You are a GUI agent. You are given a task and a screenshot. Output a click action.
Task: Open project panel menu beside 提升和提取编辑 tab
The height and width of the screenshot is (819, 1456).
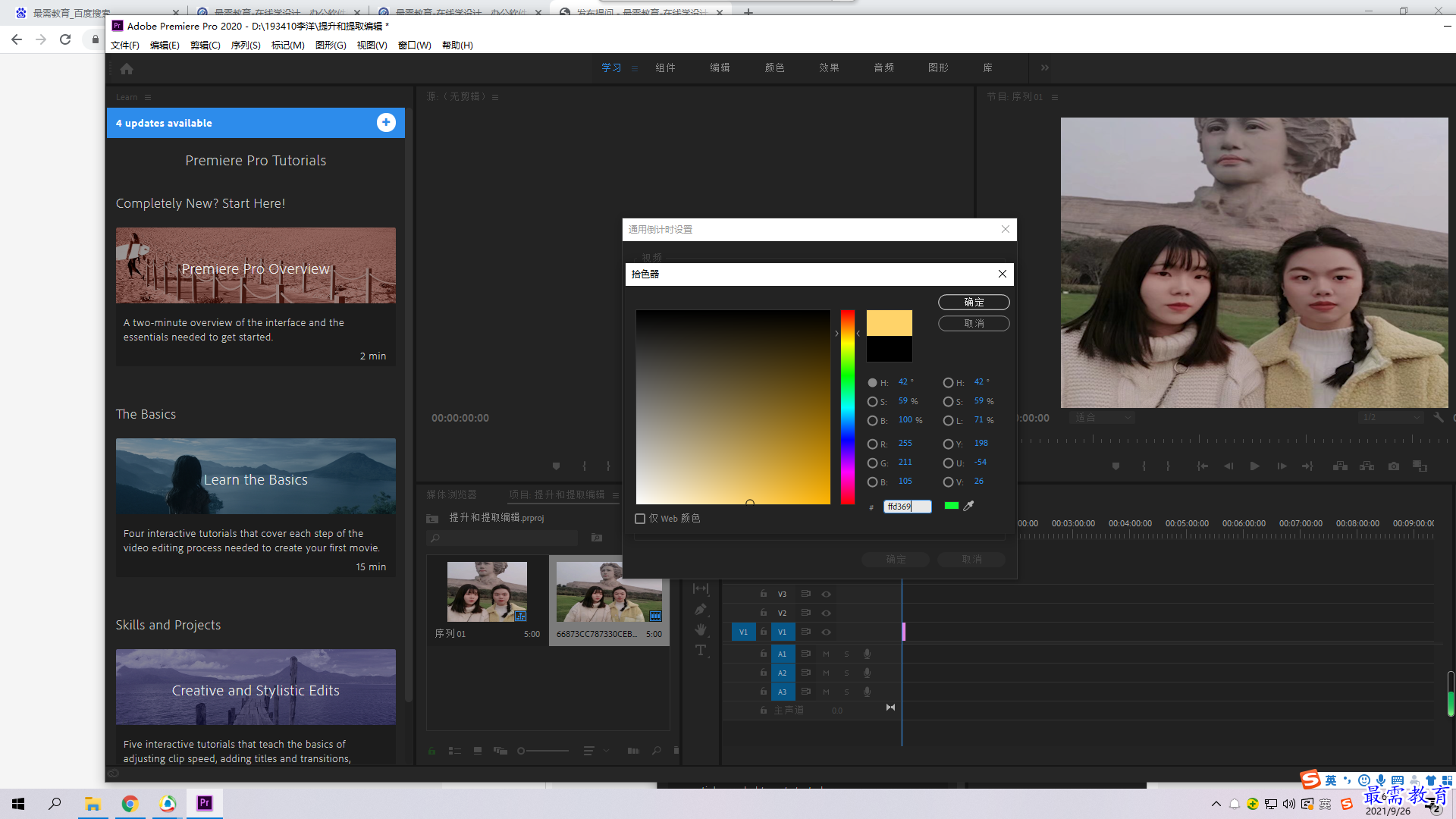(616, 495)
